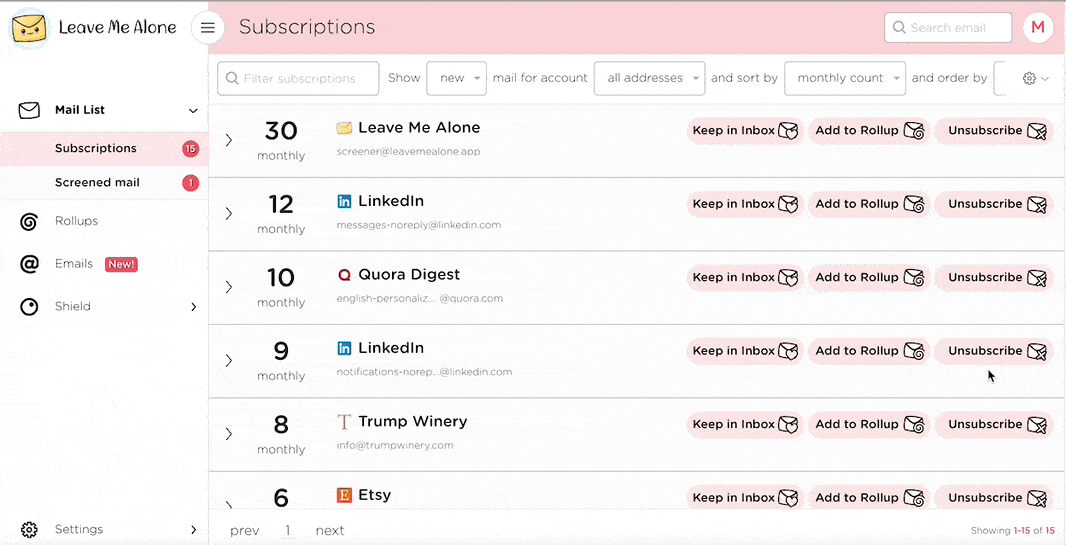
Task: Click the Shield icon in sidebar
Action: (x=29, y=307)
